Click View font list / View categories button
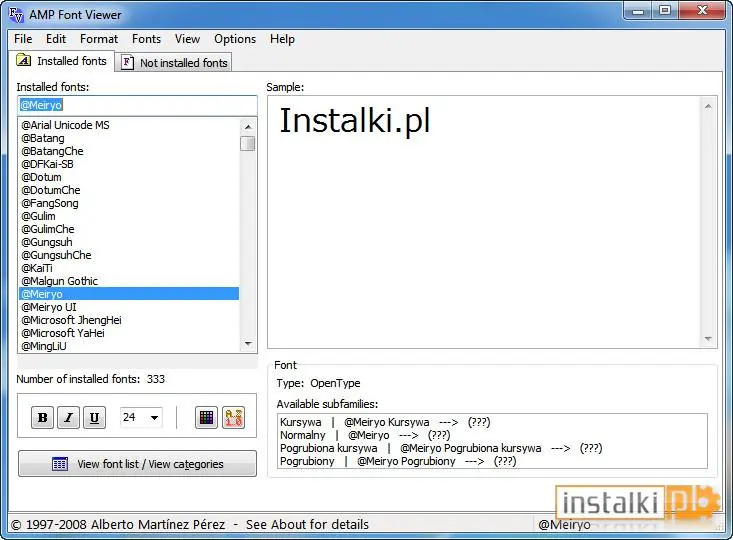The height and width of the screenshot is (540, 733). point(137,464)
